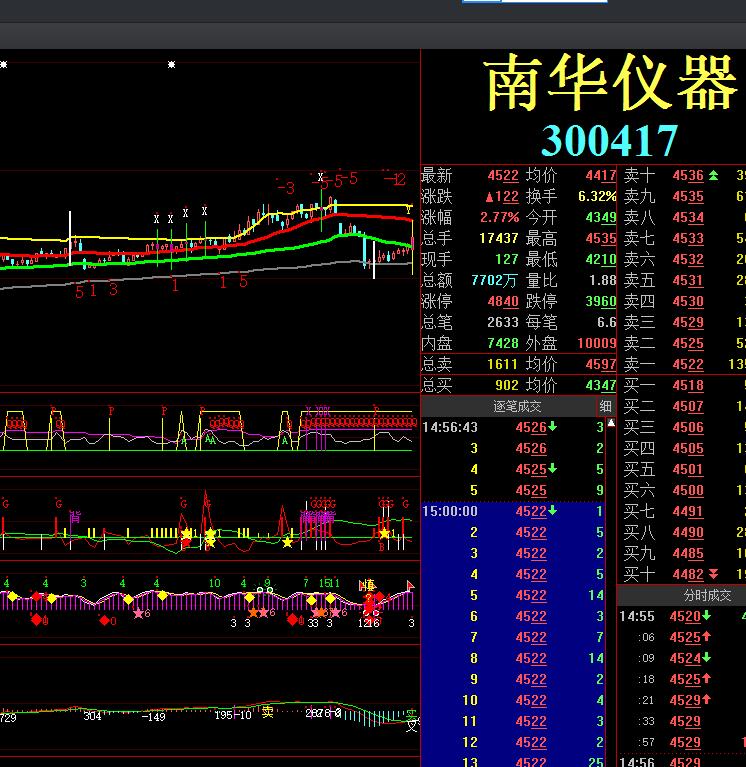Click the 买七 bid price 4491
746x767 pixels.
pyautogui.click(x=688, y=512)
